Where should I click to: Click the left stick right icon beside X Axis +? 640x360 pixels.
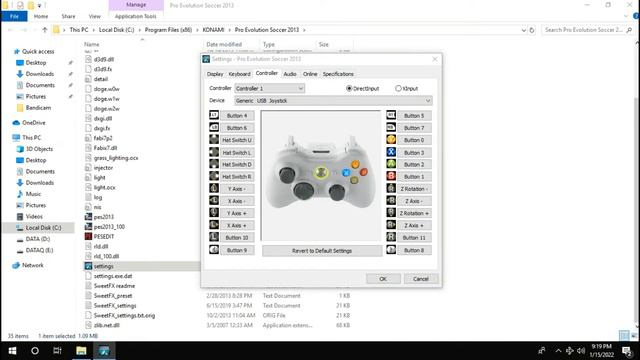[214, 225]
